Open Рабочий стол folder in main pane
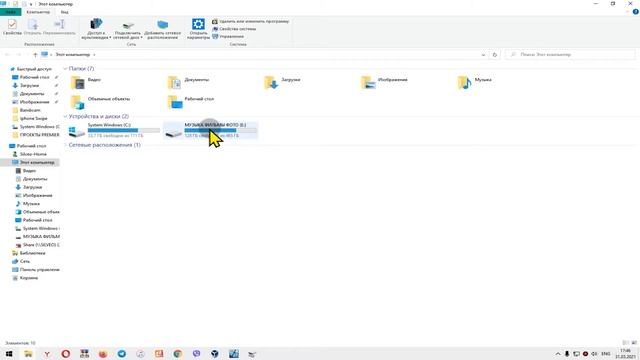Image resolution: width=640 pixels, height=360 pixels. (x=191, y=102)
